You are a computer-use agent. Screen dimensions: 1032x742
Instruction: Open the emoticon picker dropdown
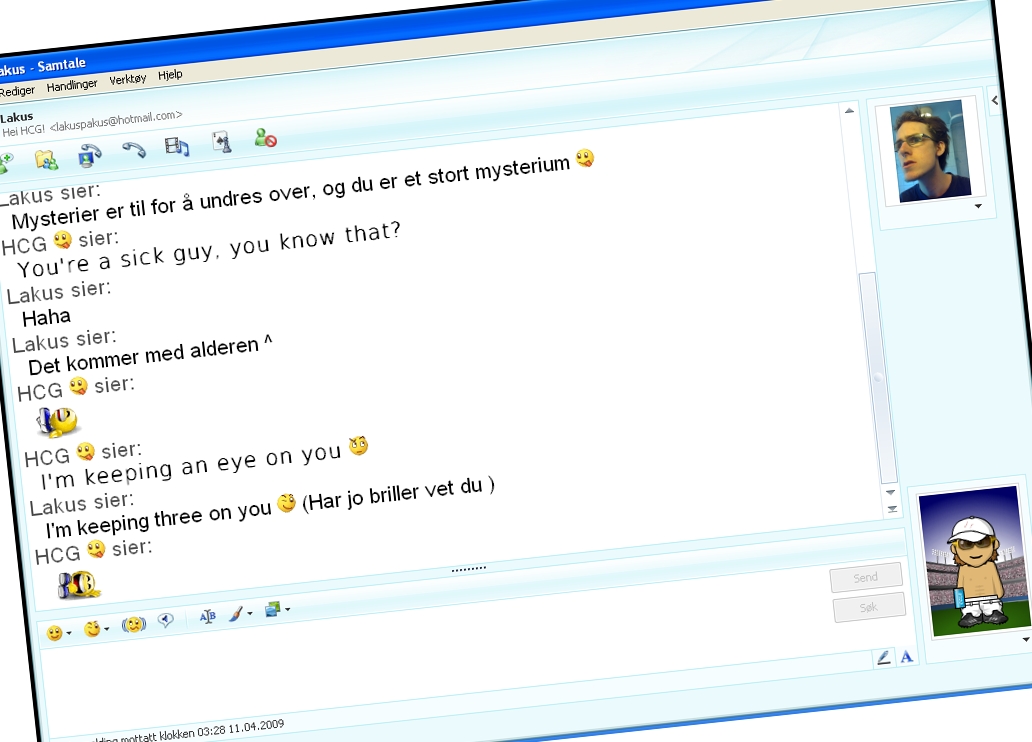click(59, 633)
